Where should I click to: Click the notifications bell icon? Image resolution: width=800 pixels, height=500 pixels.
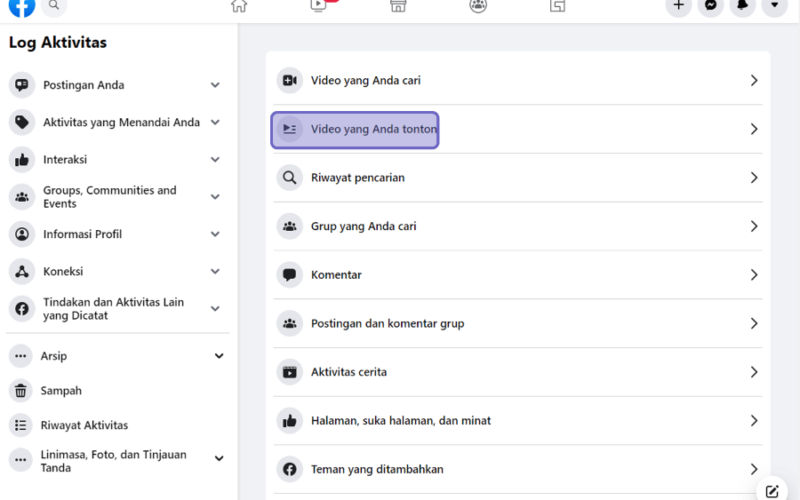click(742, 5)
